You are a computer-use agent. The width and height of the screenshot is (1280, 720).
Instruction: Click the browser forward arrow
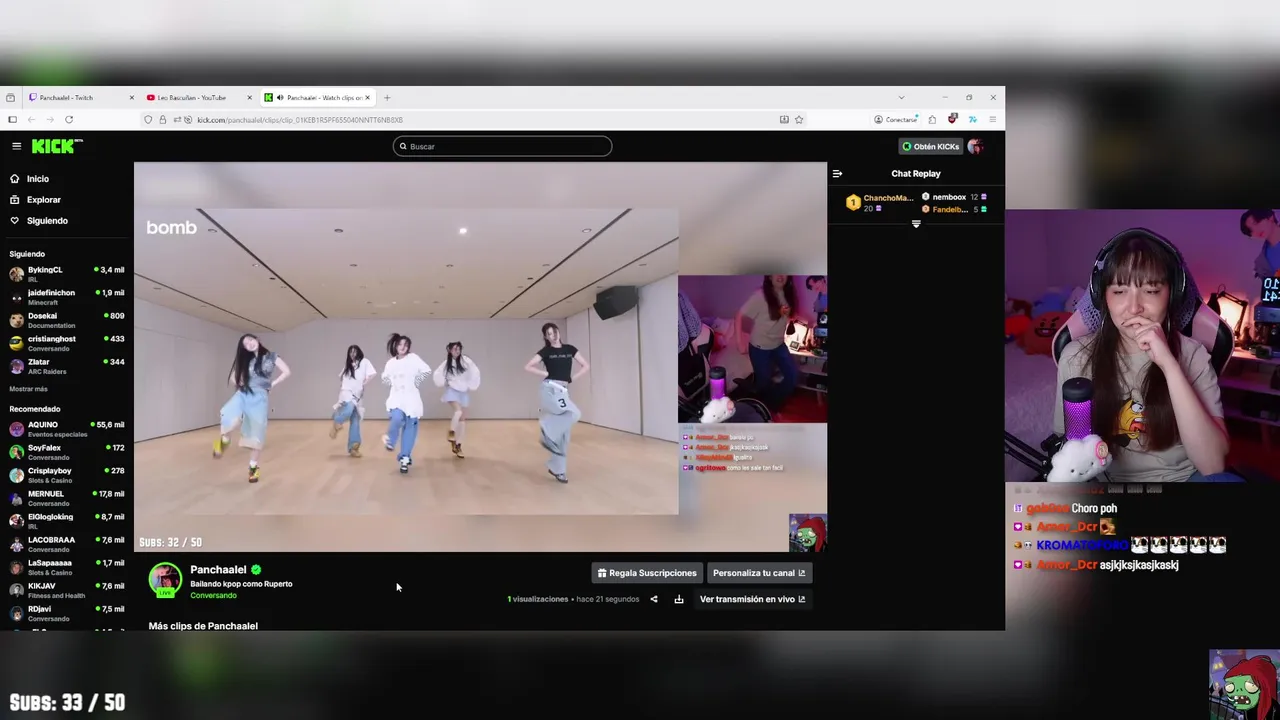click(49, 120)
